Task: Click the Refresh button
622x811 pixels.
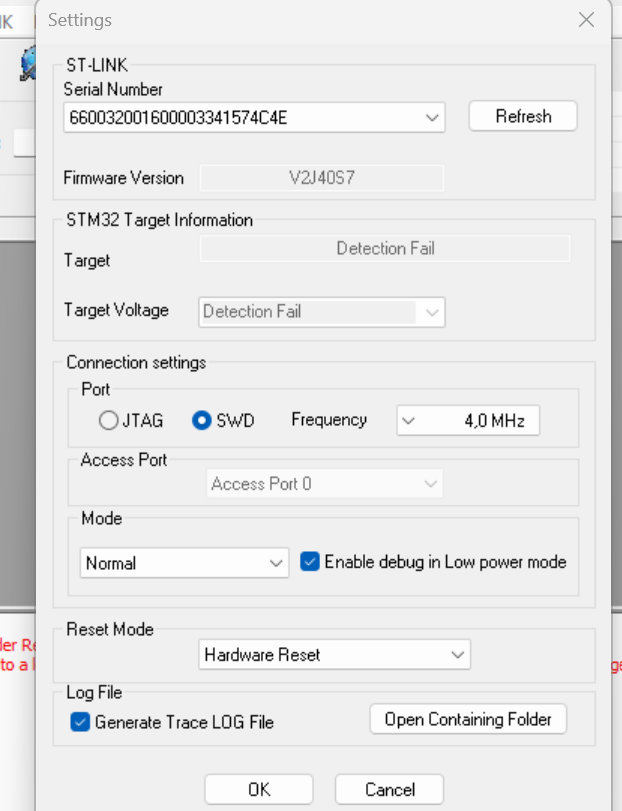Action: tap(523, 116)
